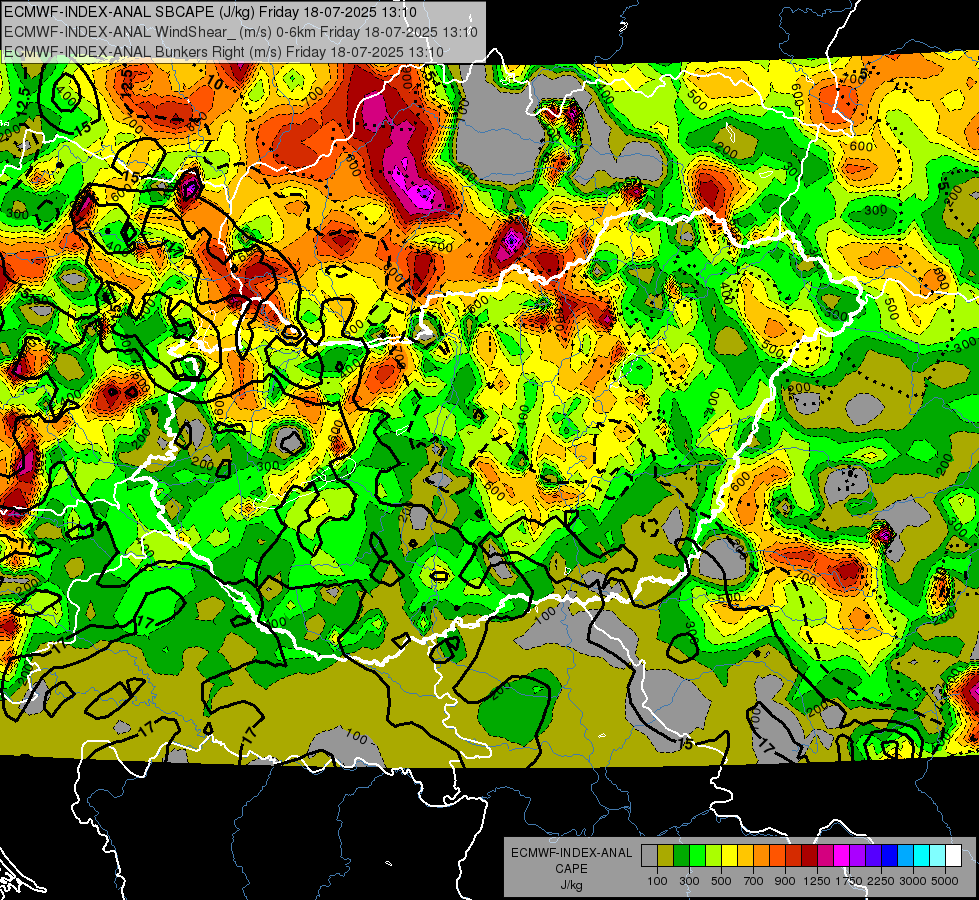This screenshot has width=979, height=900.
Task: Click the legend tick label 100
Action: tap(657, 881)
